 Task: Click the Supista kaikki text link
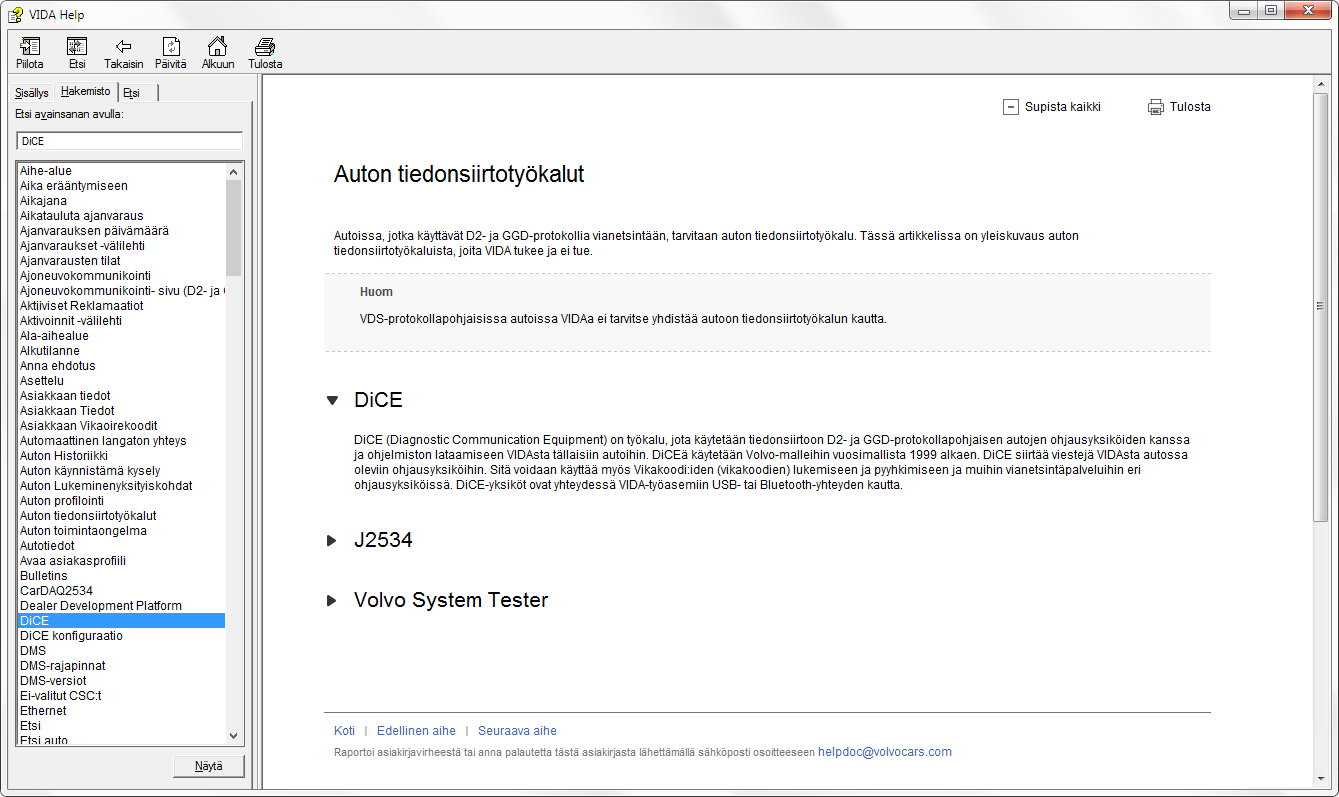(x=1063, y=107)
